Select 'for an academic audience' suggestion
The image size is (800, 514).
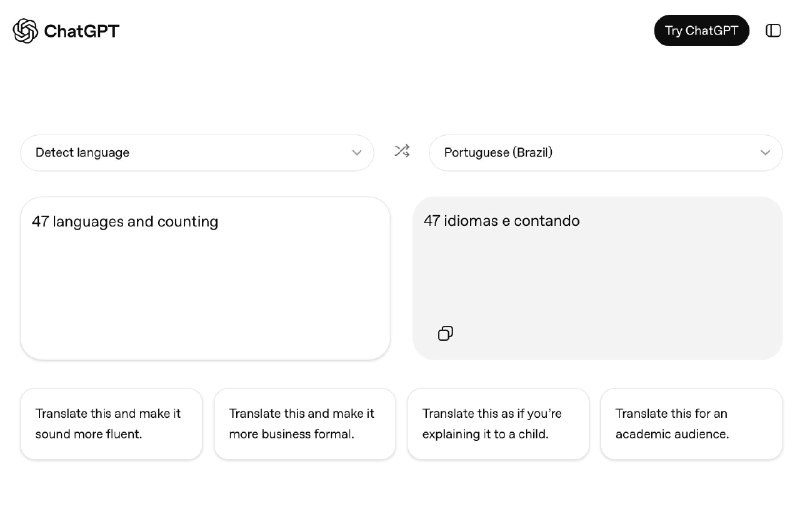coord(691,424)
